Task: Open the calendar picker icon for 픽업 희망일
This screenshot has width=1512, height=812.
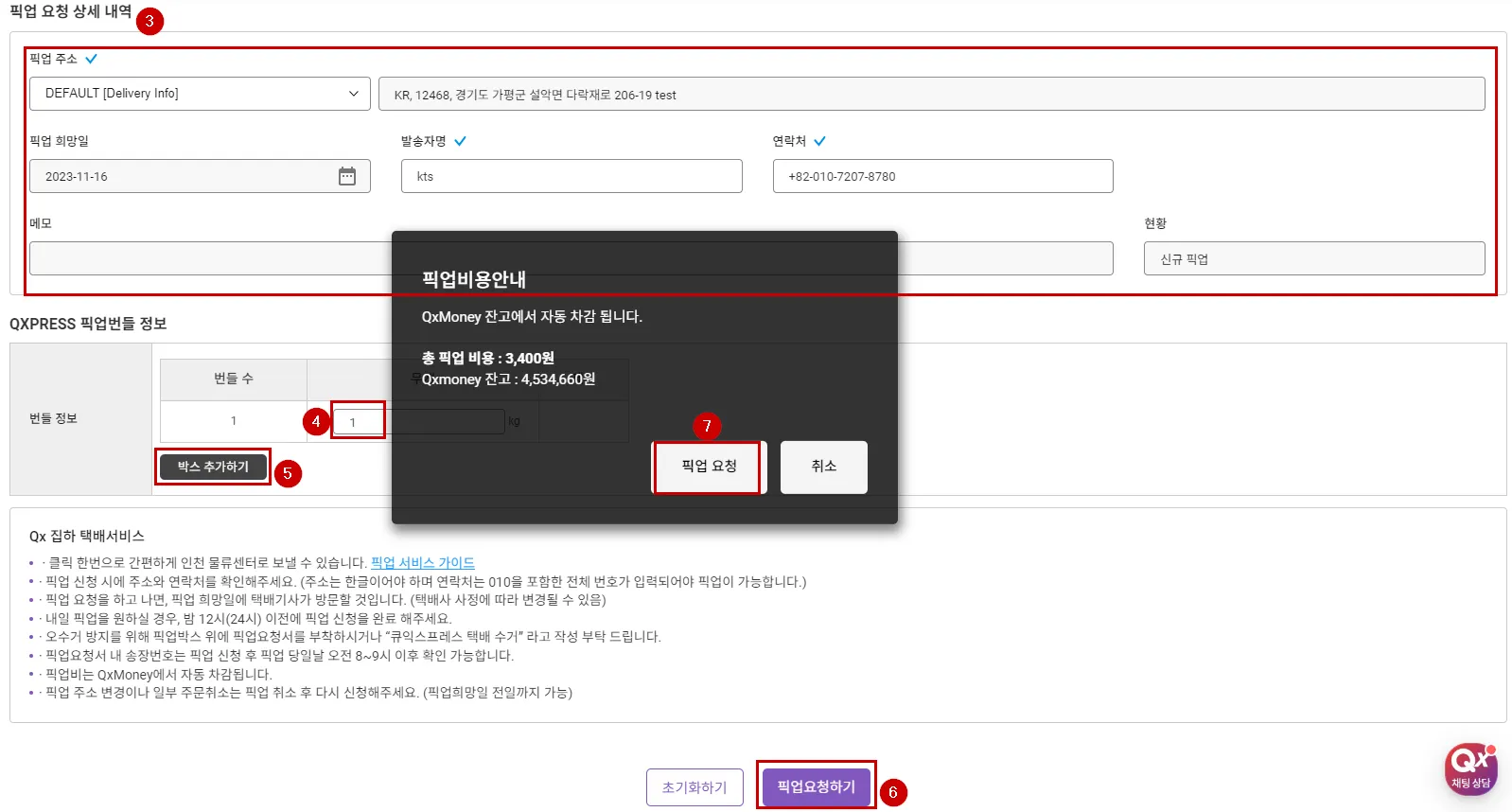Action: (347, 176)
